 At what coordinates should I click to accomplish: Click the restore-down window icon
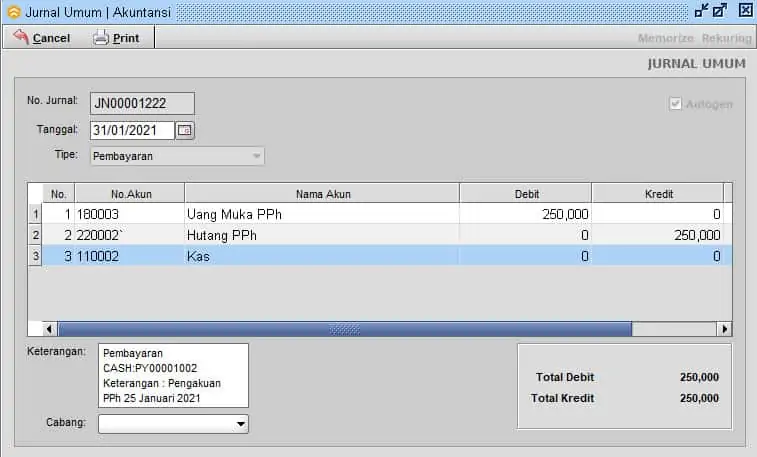(x=701, y=11)
